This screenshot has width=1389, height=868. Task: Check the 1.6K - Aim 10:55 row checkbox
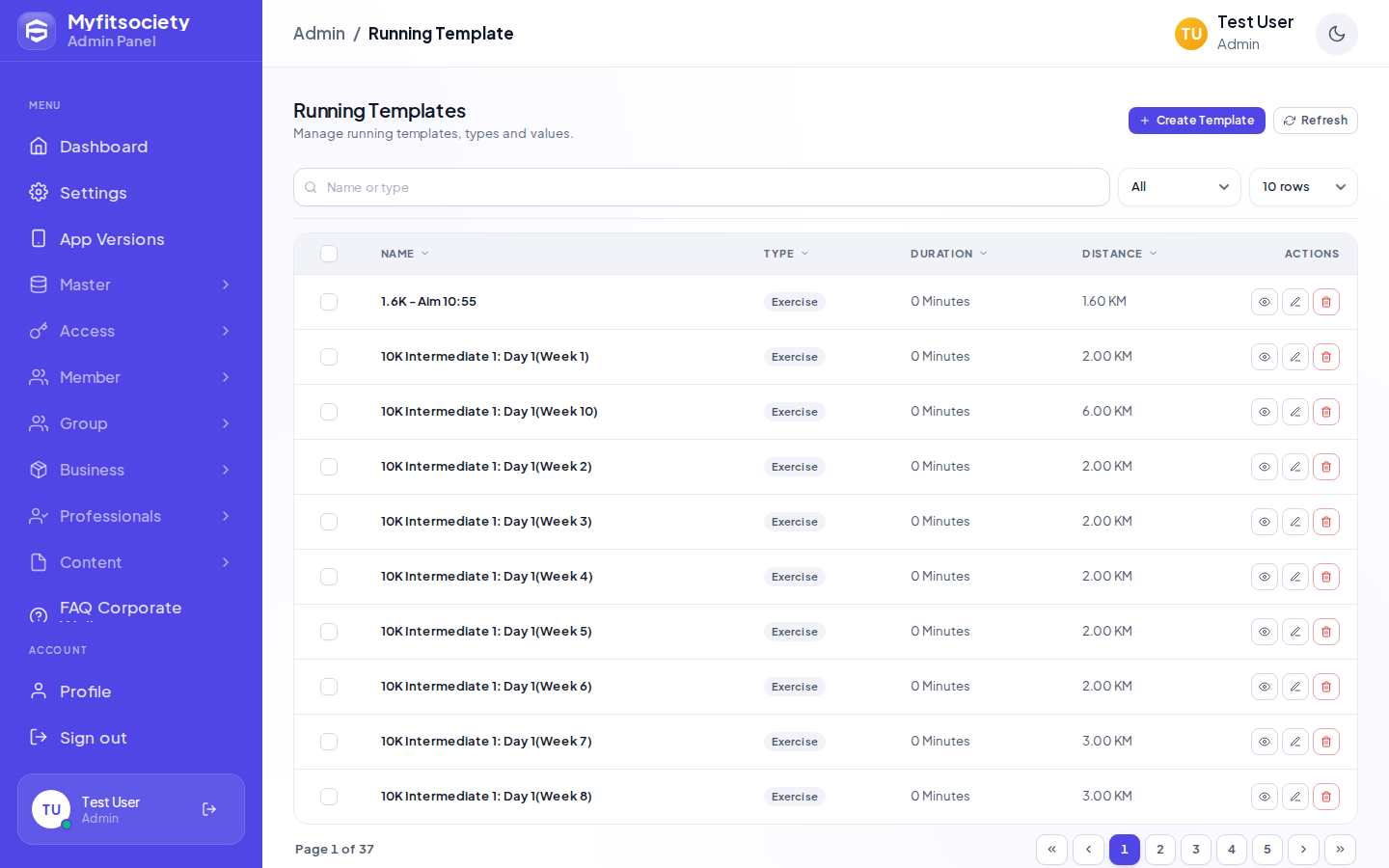tap(329, 302)
